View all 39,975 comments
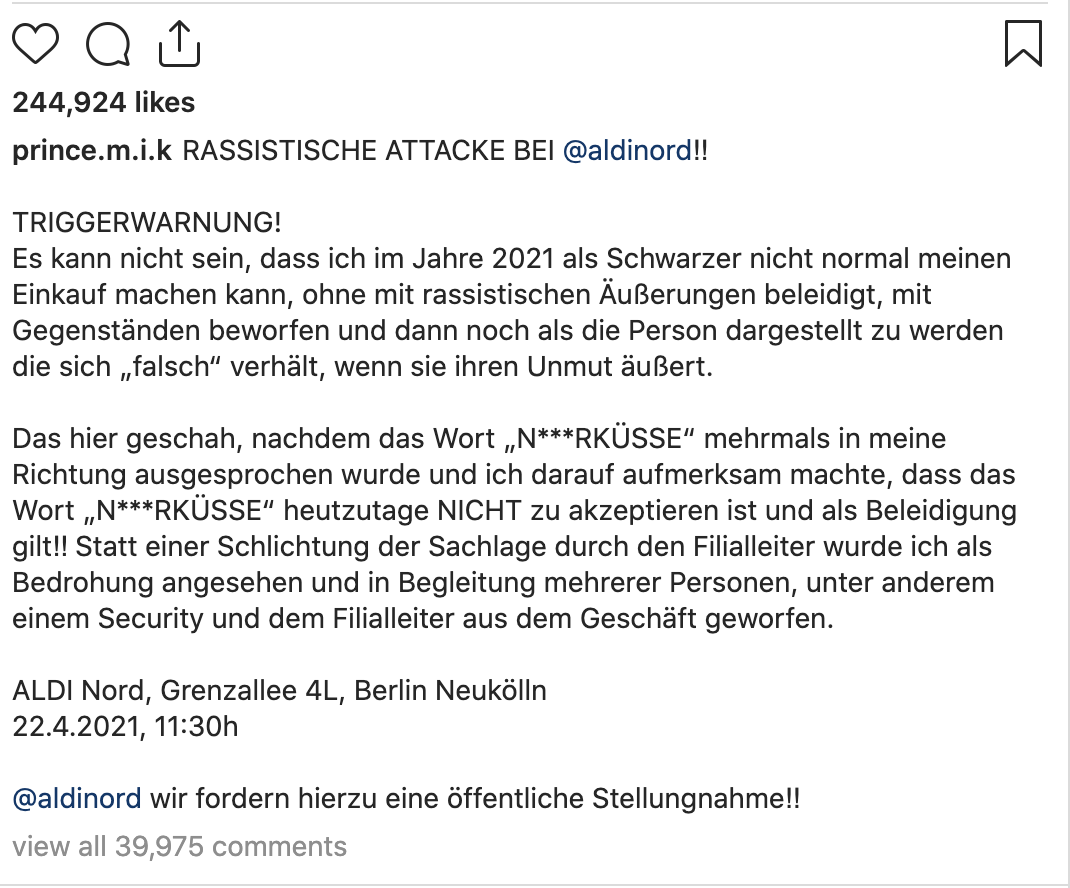This screenshot has height=888, width=1070. coord(180,846)
